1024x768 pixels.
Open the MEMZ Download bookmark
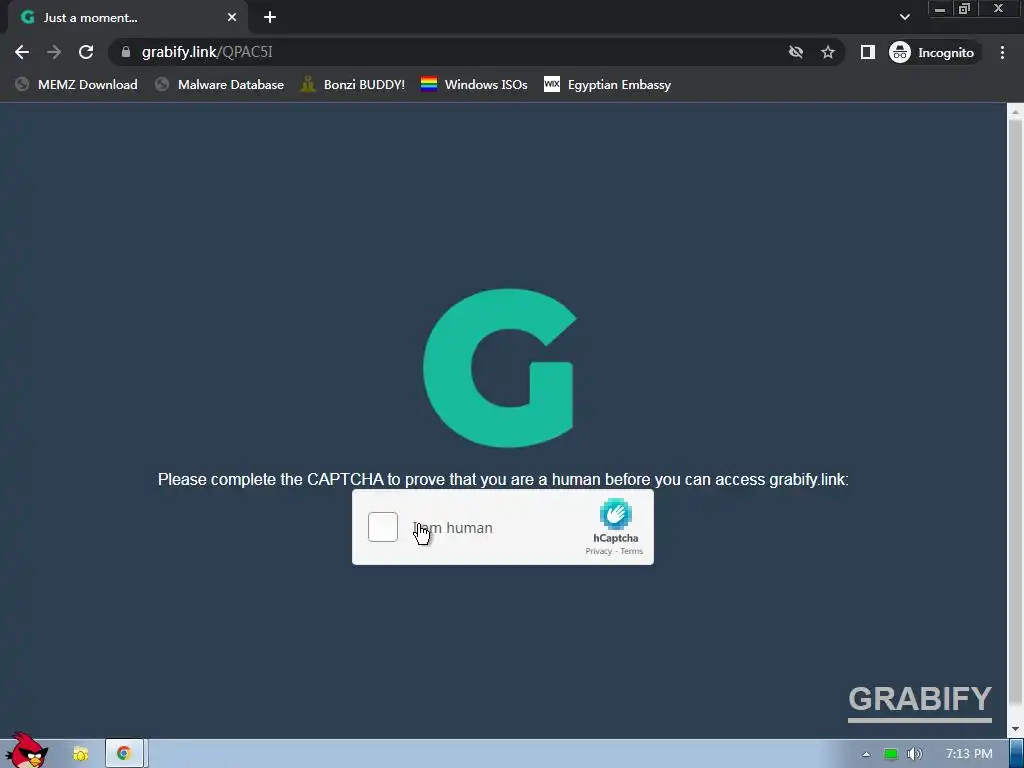[77, 84]
